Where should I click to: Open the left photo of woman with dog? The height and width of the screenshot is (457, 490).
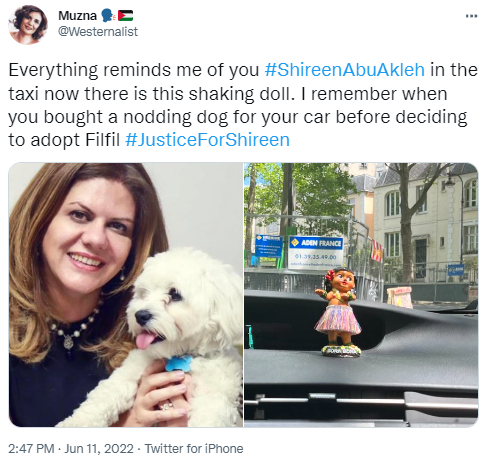(x=126, y=295)
